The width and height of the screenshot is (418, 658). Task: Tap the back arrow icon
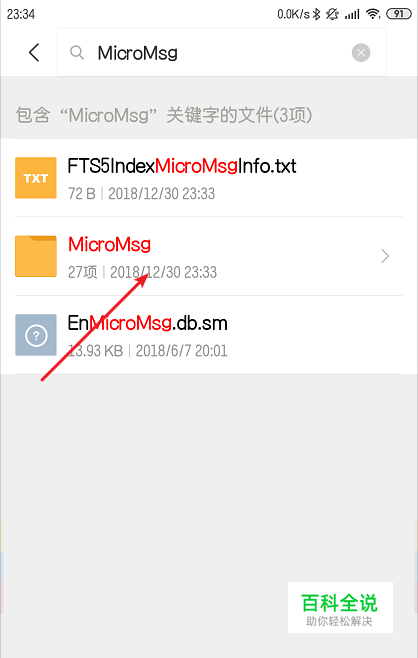coord(34,52)
